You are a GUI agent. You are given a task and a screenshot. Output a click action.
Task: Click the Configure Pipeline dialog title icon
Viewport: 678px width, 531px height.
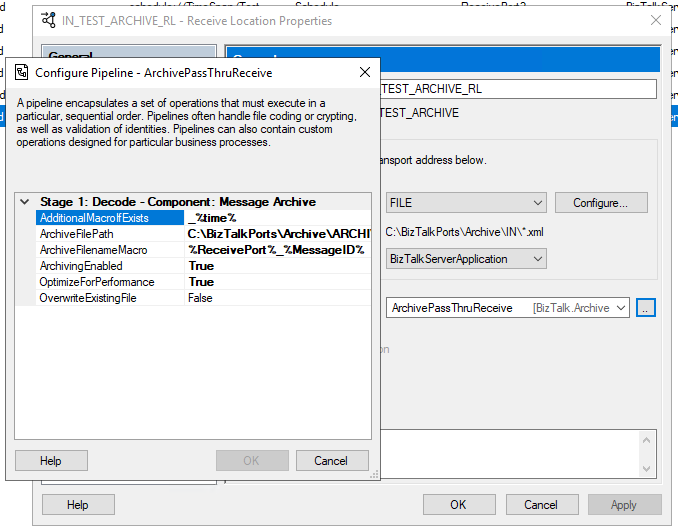click(x=22, y=72)
